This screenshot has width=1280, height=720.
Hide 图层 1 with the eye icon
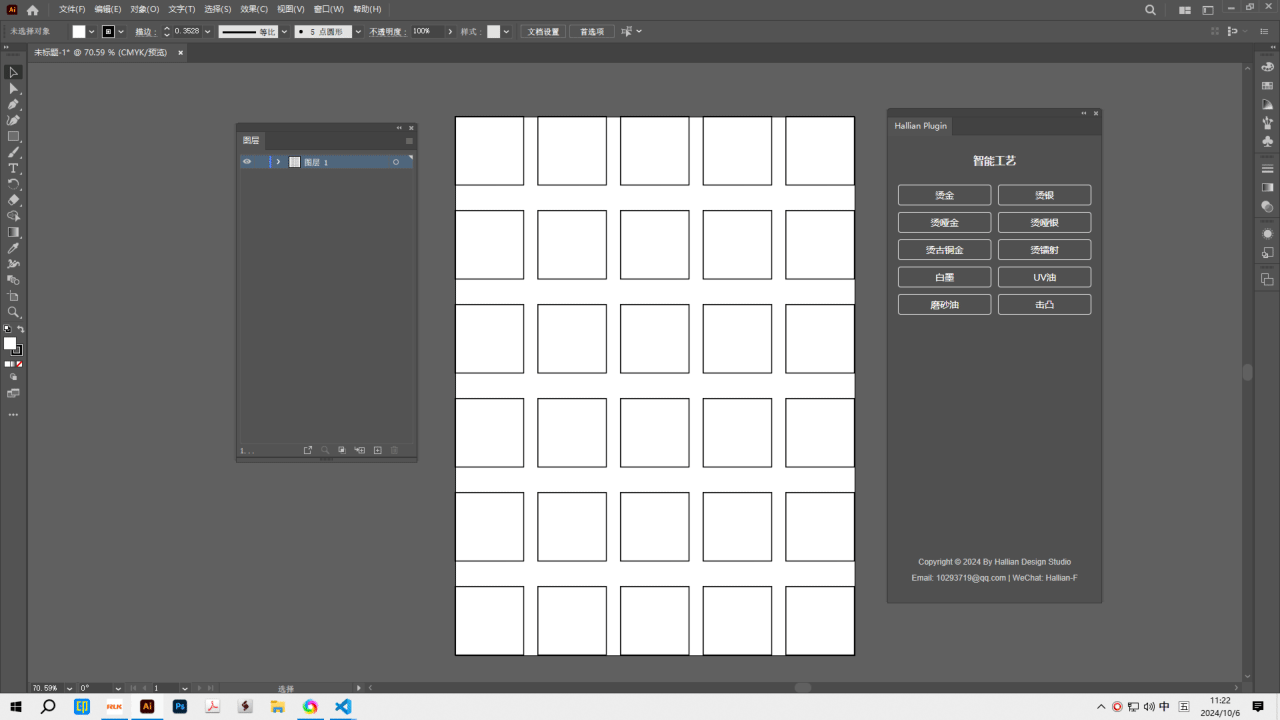(x=247, y=162)
